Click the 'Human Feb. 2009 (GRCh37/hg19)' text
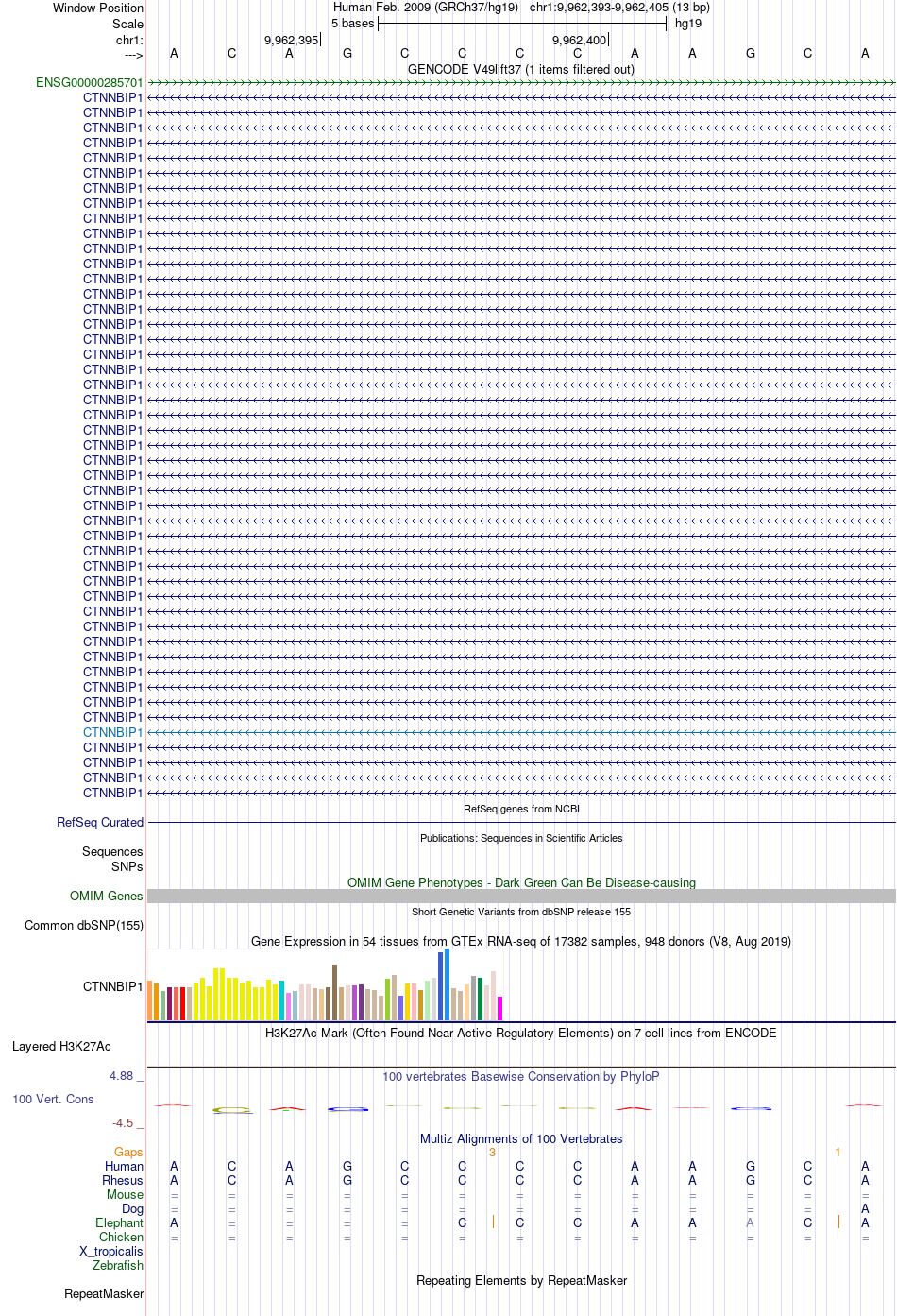The height and width of the screenshot is (1316, 897). 426,7
